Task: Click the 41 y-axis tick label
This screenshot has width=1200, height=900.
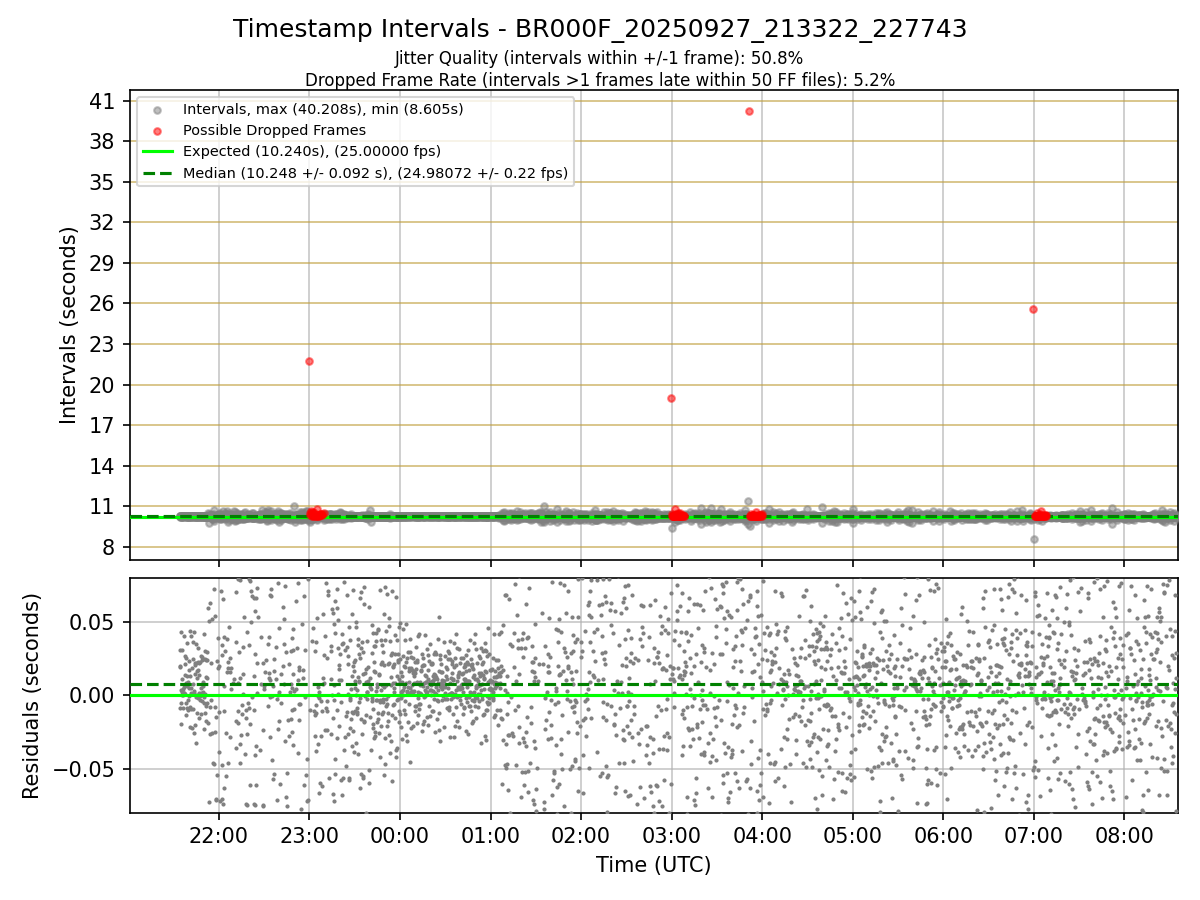Action: [104, 101]
